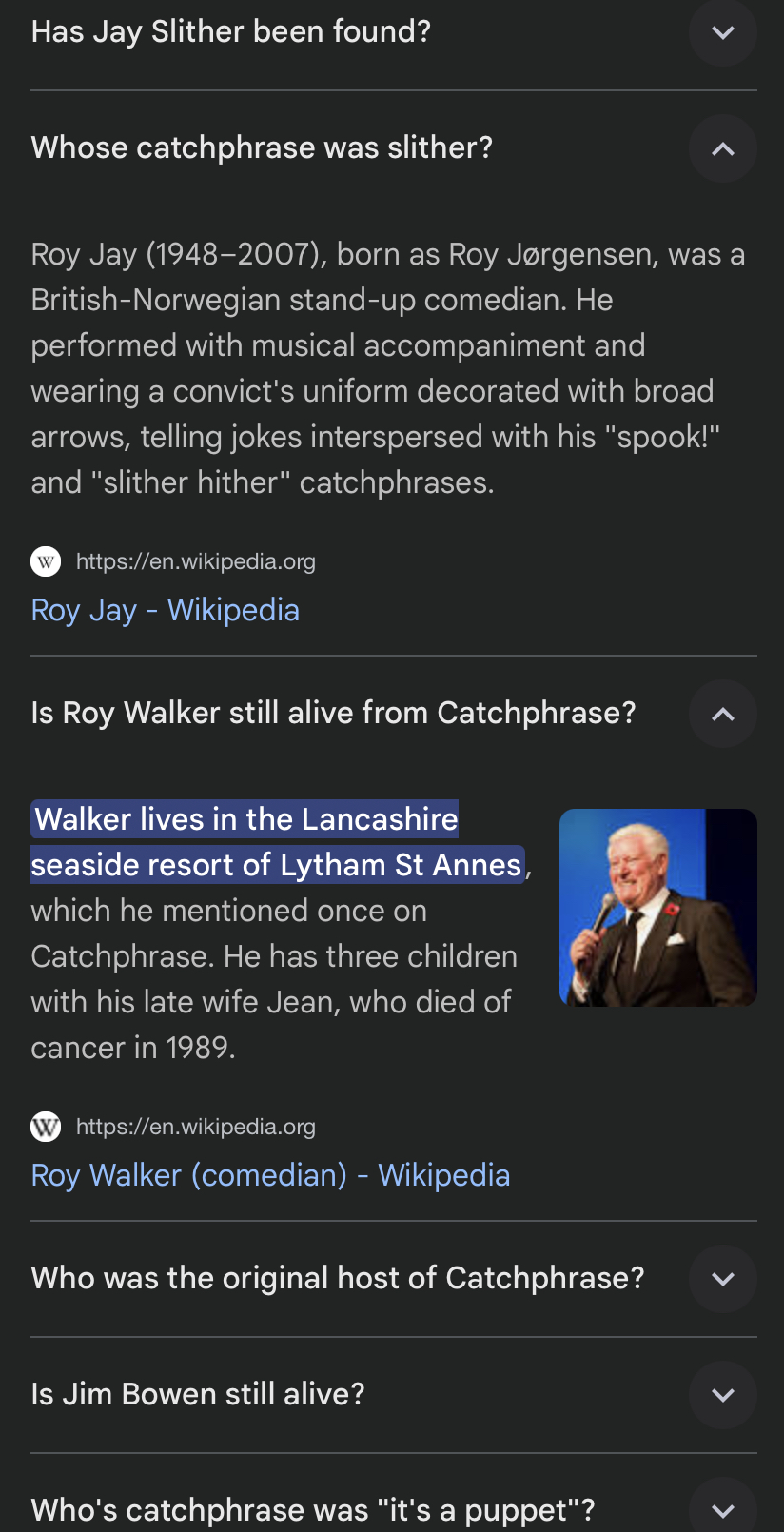The height and width of the screenshot is (1532, 784).
Task: Collapse the Roy Walker still alive answer
Action: tap(722, 714)
